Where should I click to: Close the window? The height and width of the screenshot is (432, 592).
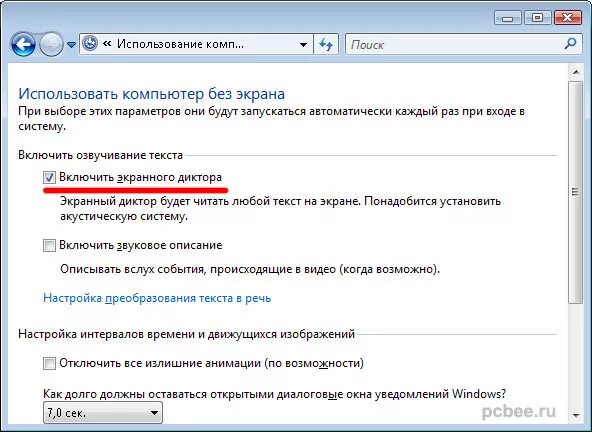[x=567, y=18]
